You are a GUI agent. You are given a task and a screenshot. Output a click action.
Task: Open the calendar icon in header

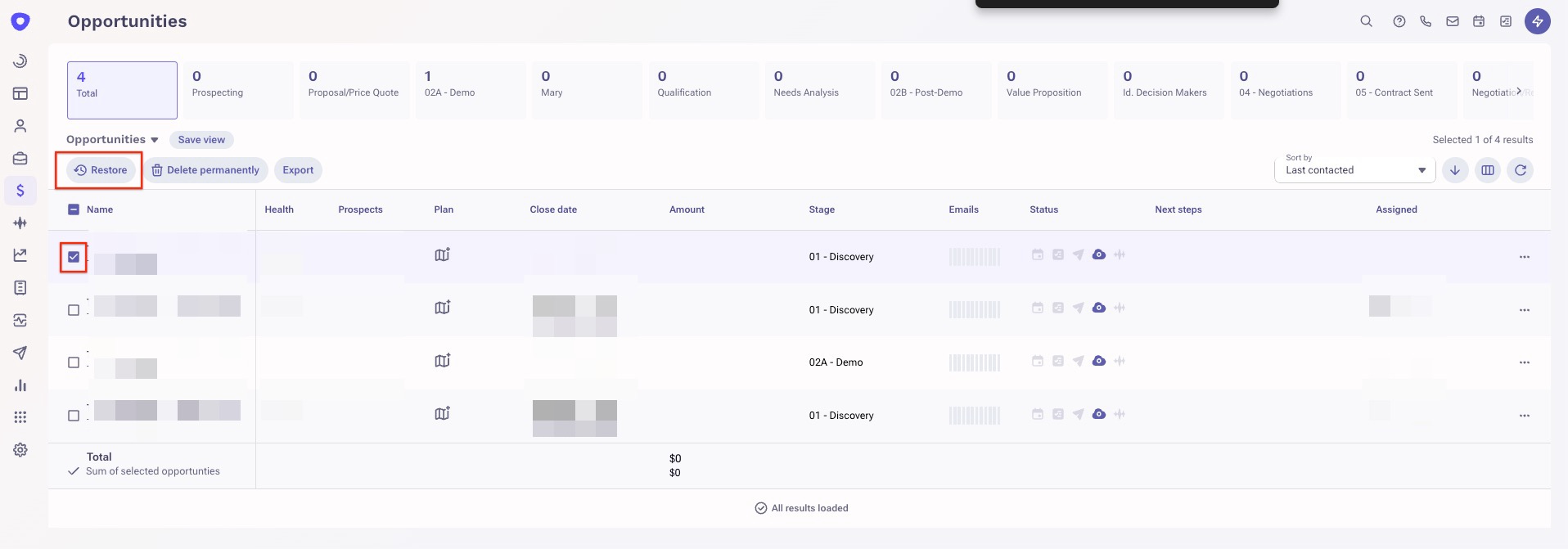point(1479,21)
